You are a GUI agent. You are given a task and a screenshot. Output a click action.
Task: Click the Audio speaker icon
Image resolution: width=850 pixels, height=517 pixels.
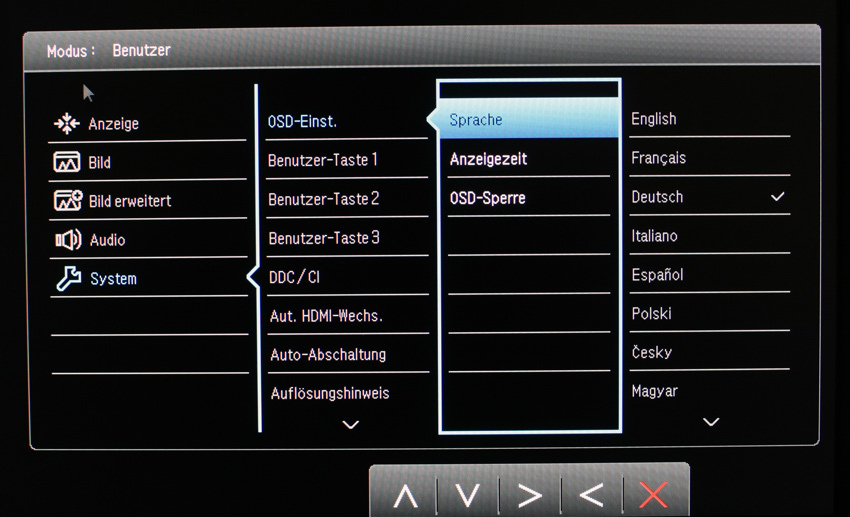pos(68,240)
